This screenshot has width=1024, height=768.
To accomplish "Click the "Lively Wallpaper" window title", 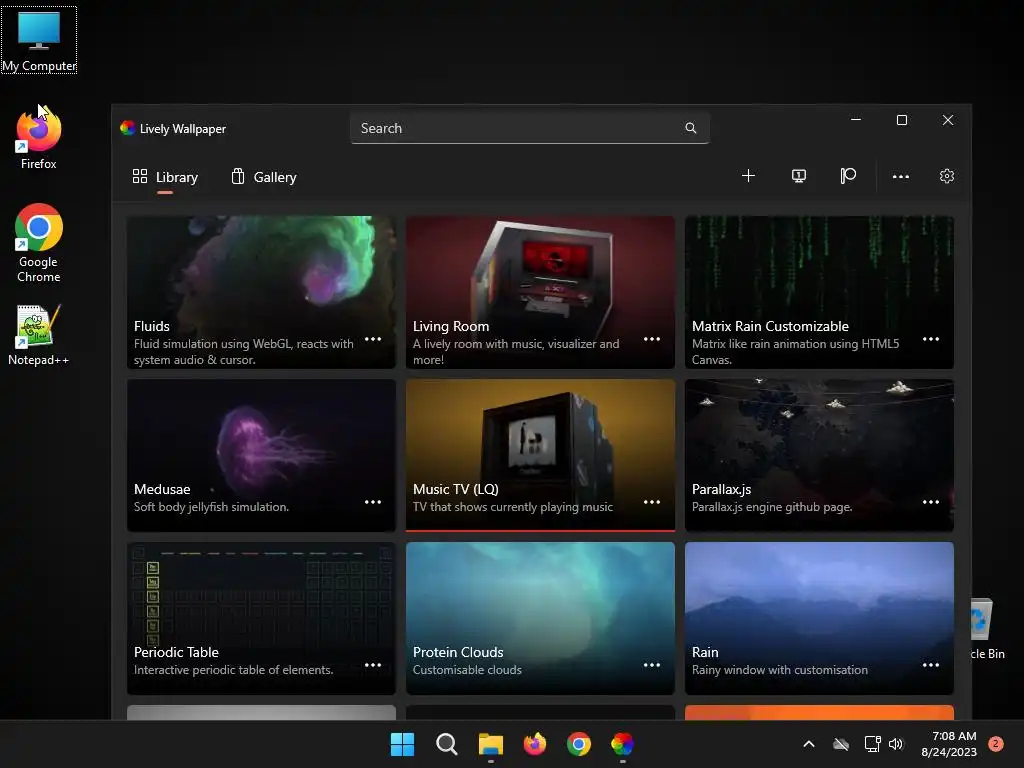I will 183,129.
